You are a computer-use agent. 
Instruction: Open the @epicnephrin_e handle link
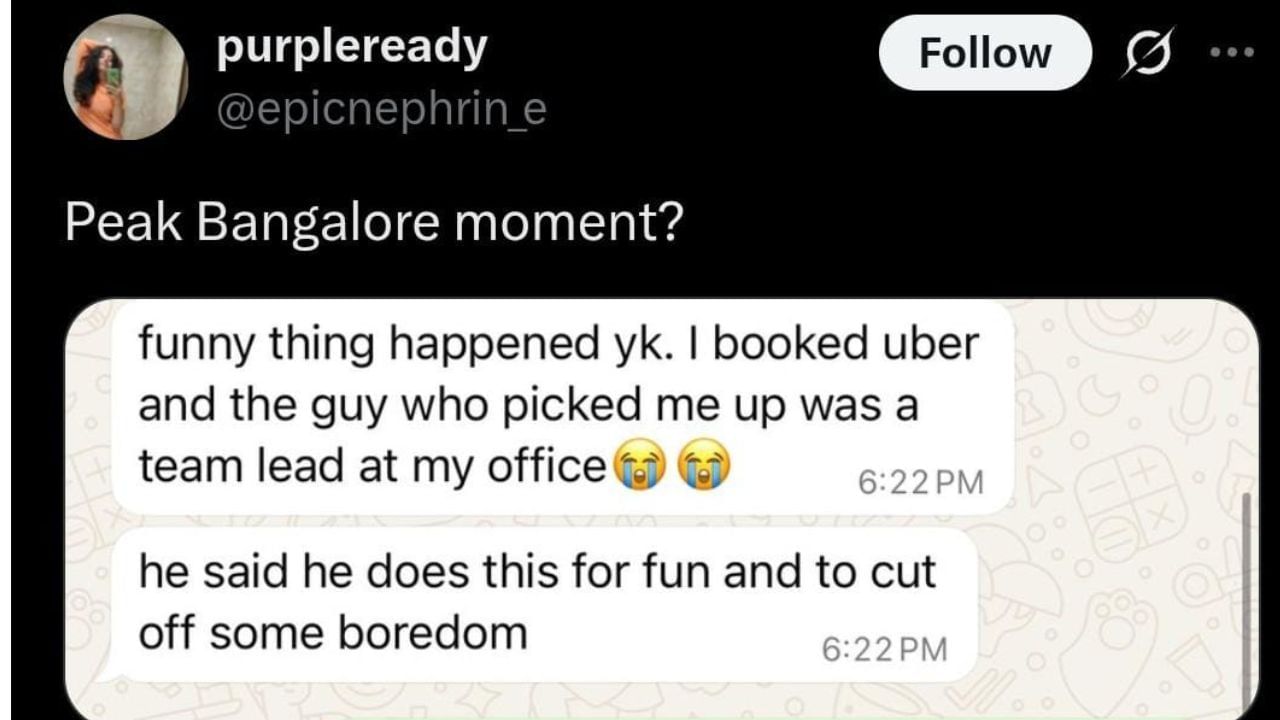coord(381,108)
